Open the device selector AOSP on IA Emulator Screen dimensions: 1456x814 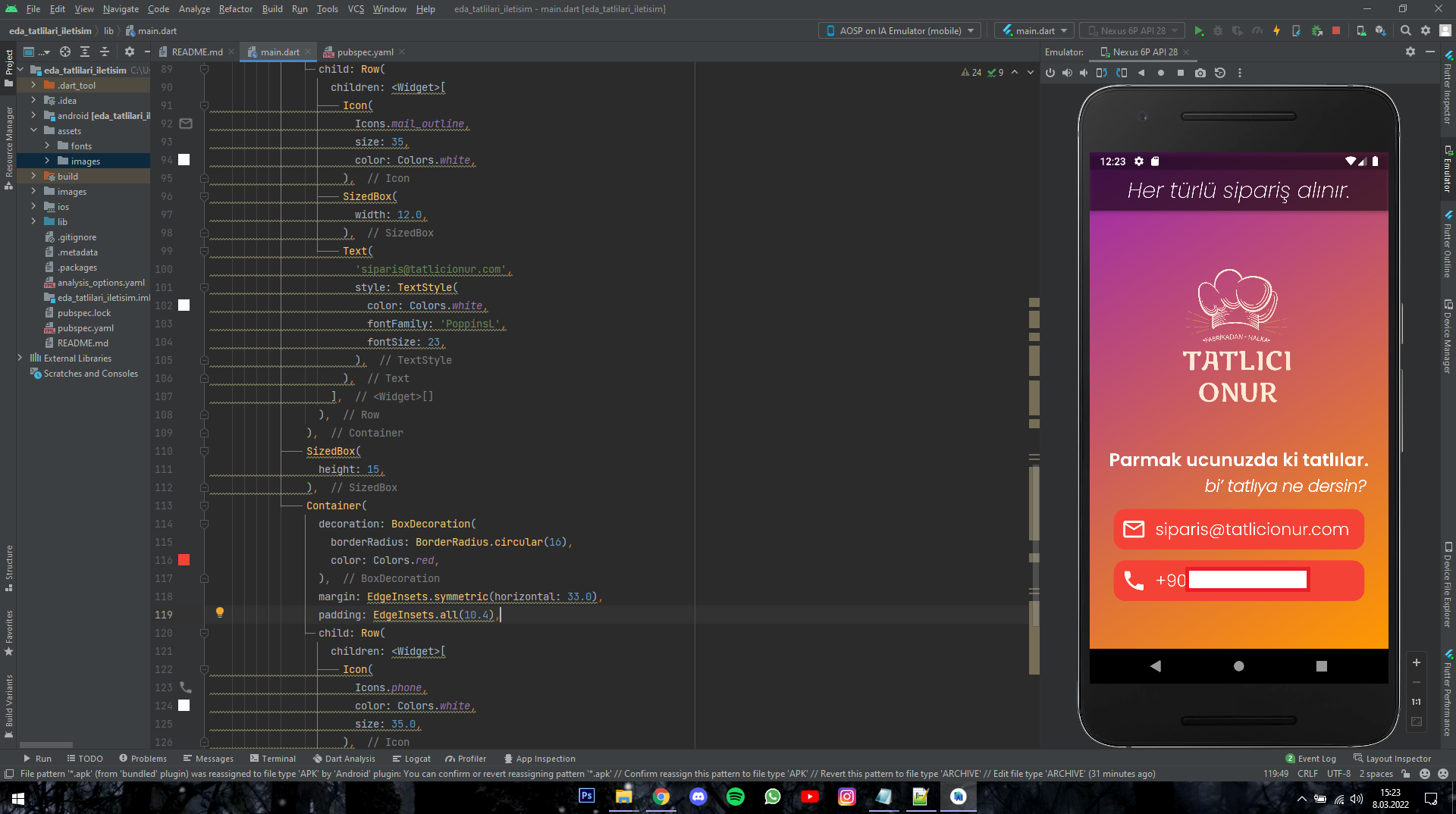pyautogui.click(x=900, y=31)
